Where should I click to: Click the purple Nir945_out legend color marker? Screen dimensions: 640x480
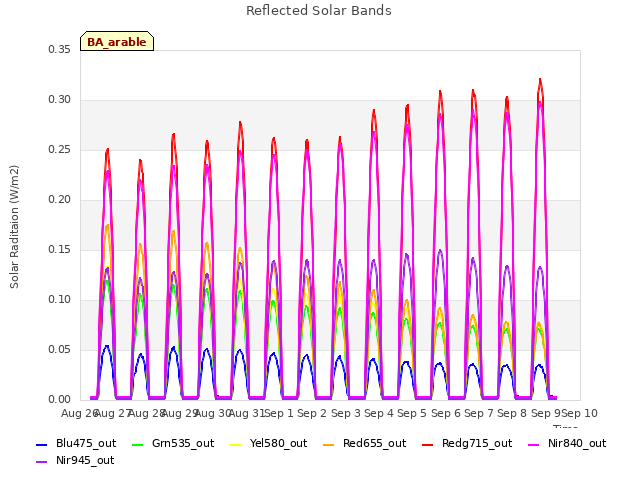42,462
